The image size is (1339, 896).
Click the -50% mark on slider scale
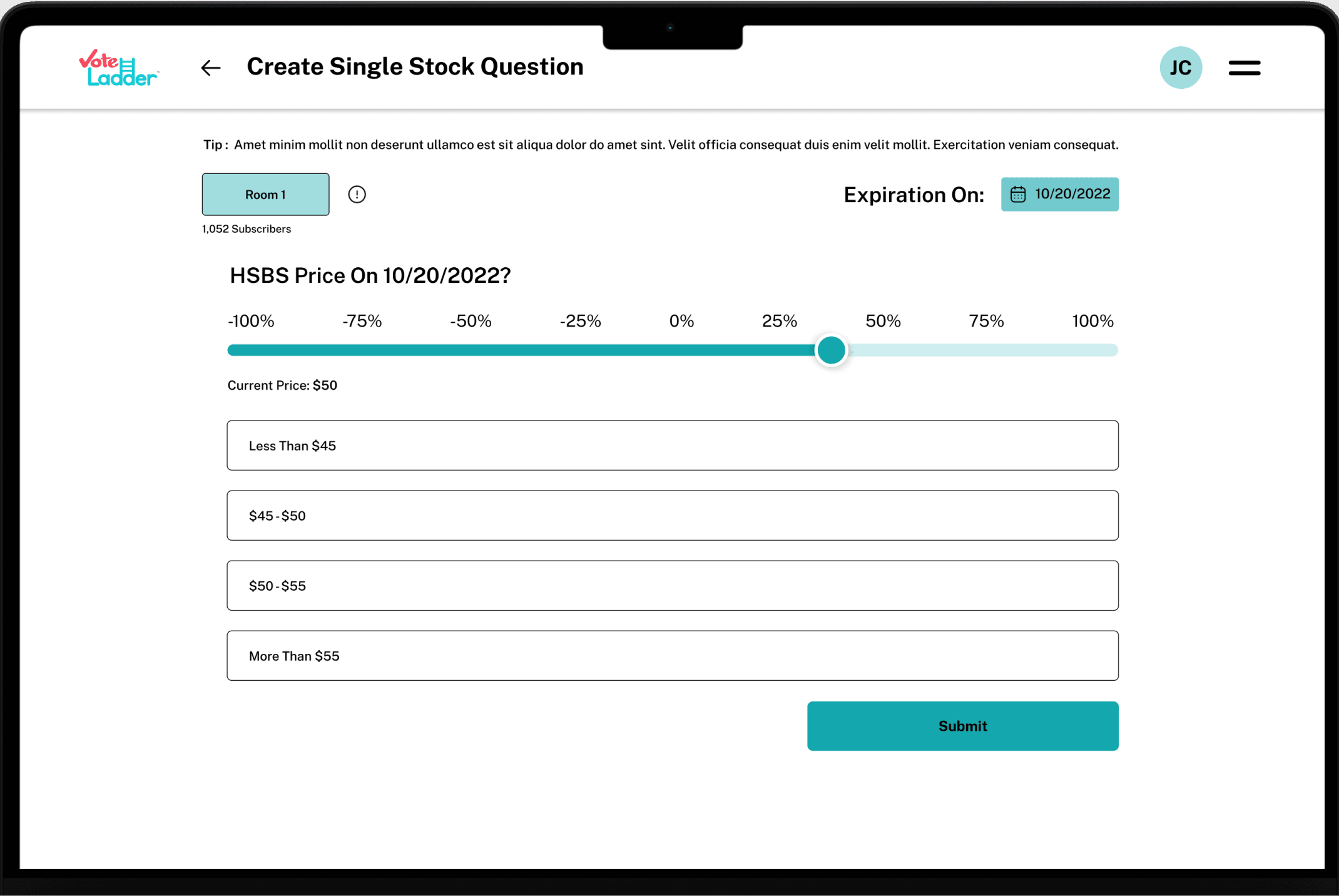[471, 322]
